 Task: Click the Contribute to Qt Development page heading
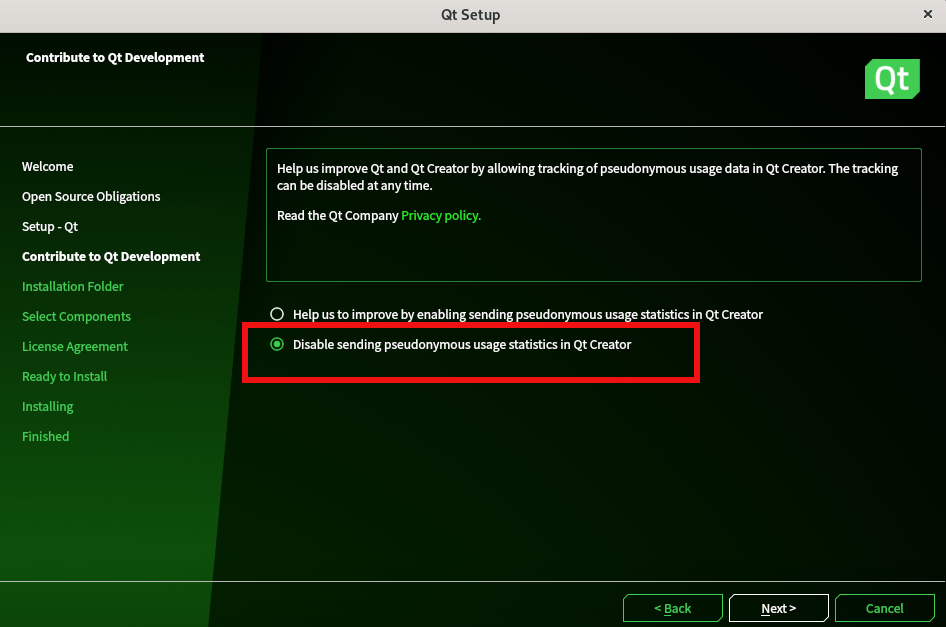[x=115, y=58]
